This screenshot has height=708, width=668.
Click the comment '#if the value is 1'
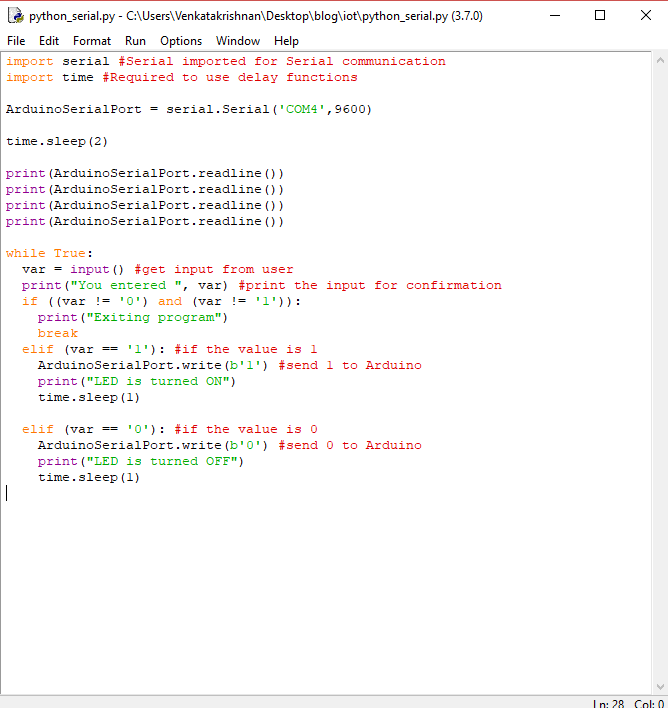pos(246,349)
